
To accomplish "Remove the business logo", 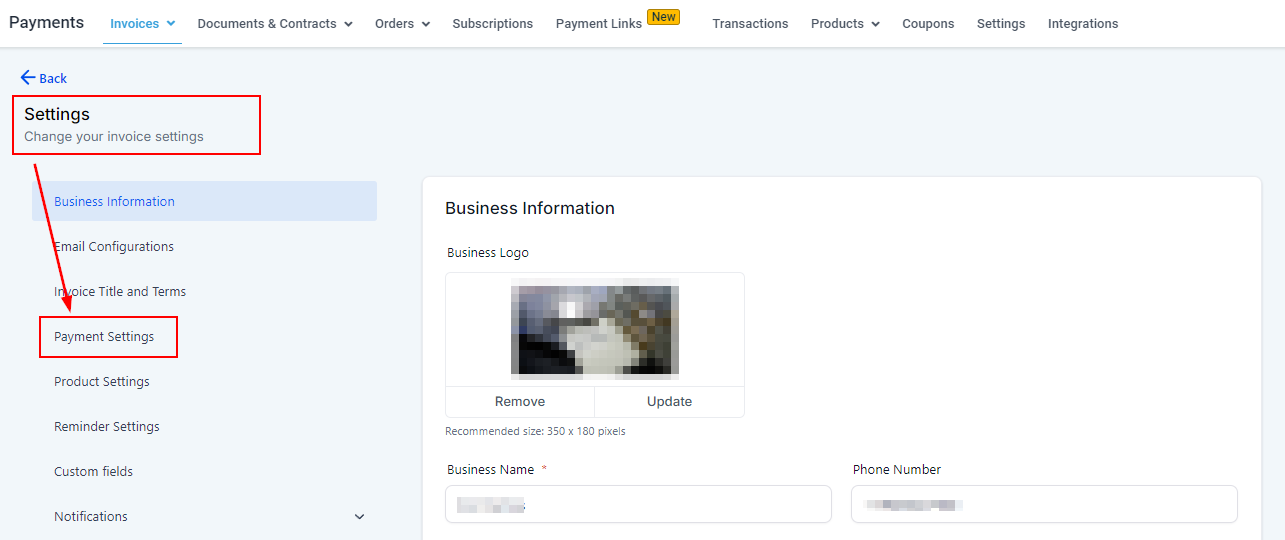I will tap(520, 402).
